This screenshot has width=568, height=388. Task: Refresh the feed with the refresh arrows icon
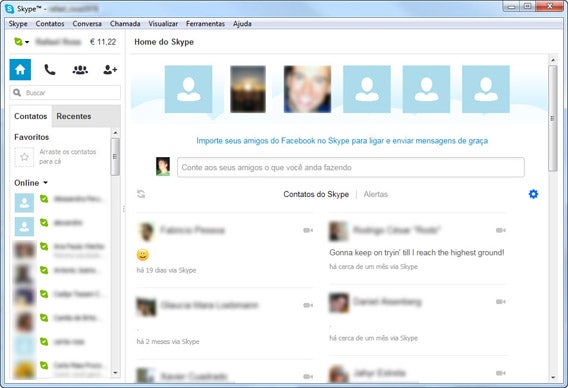pos(141,194)
